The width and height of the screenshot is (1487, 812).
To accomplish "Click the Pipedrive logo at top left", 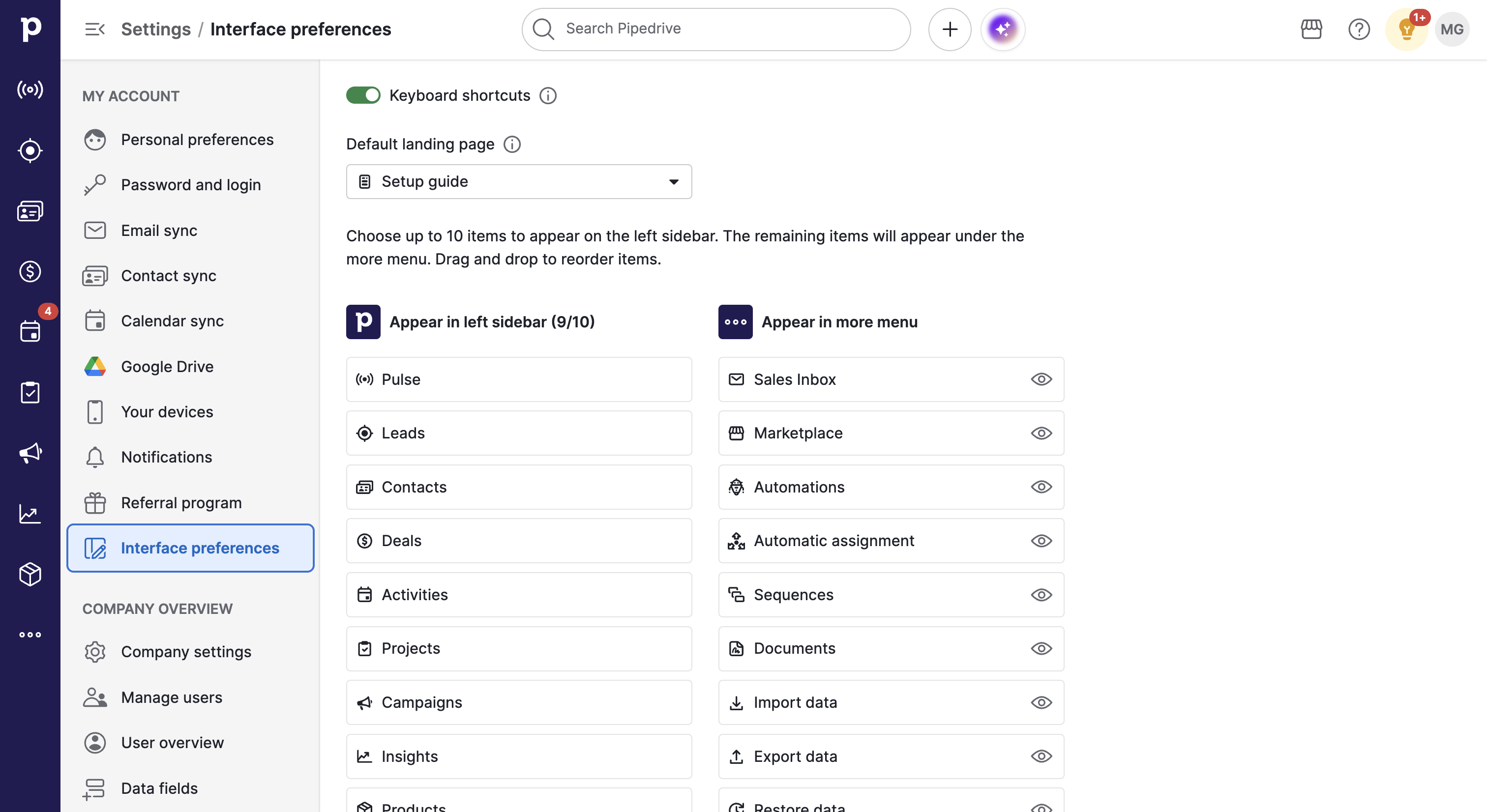I will [30, 29].
